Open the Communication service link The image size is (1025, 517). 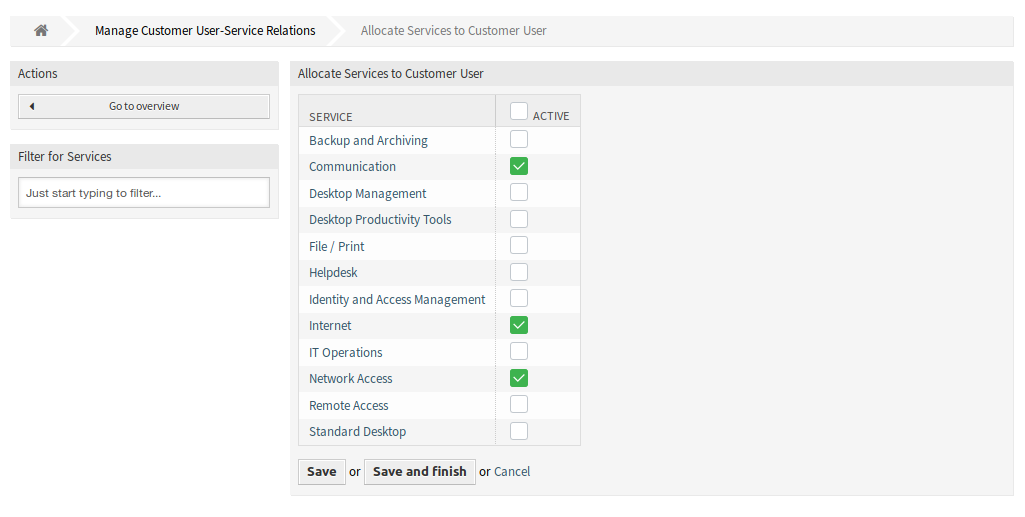pyautogui.click(x=352, y=167)
